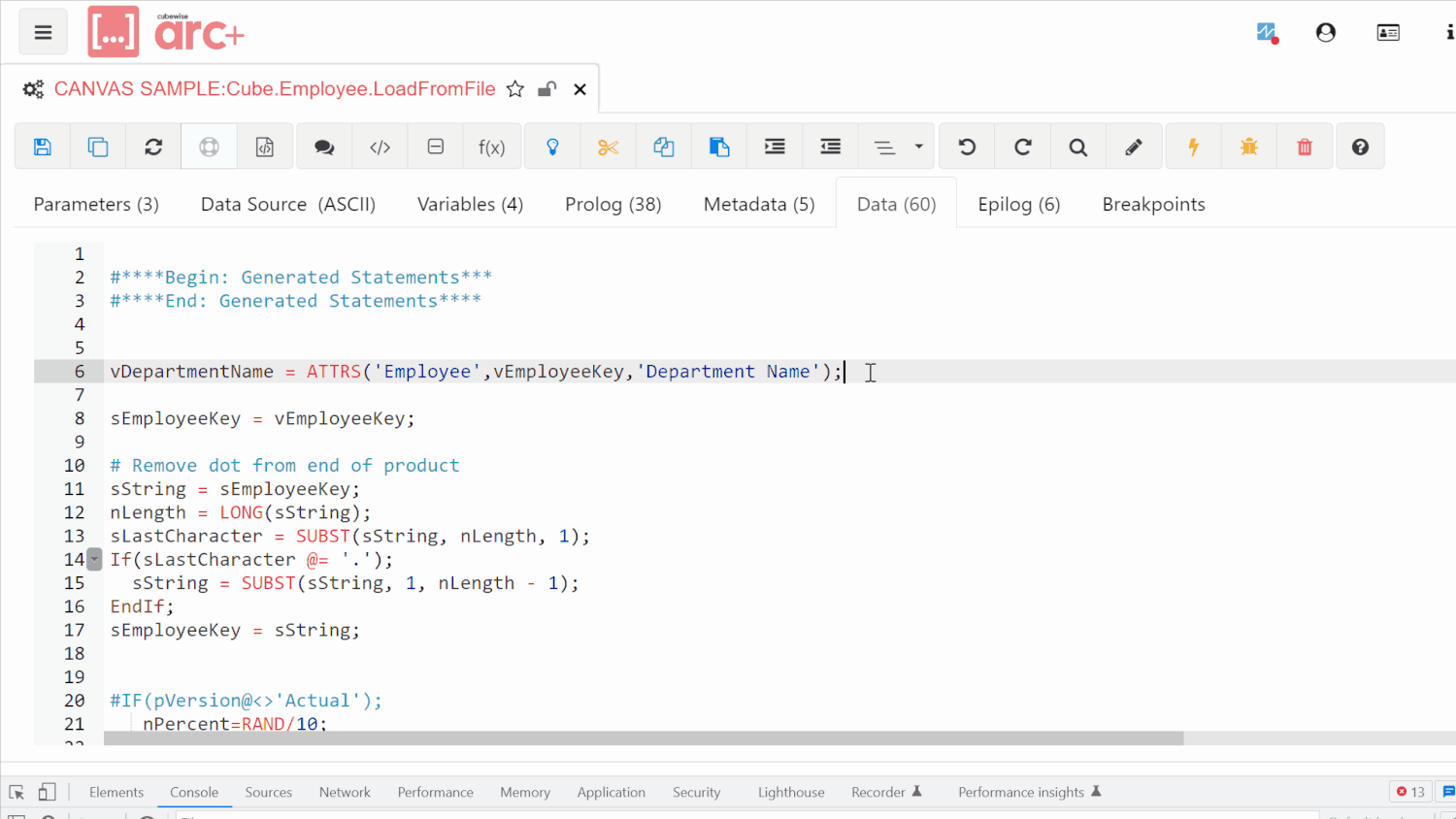
Task: Collapse the If block at line 14
Action: coord(93,559)
